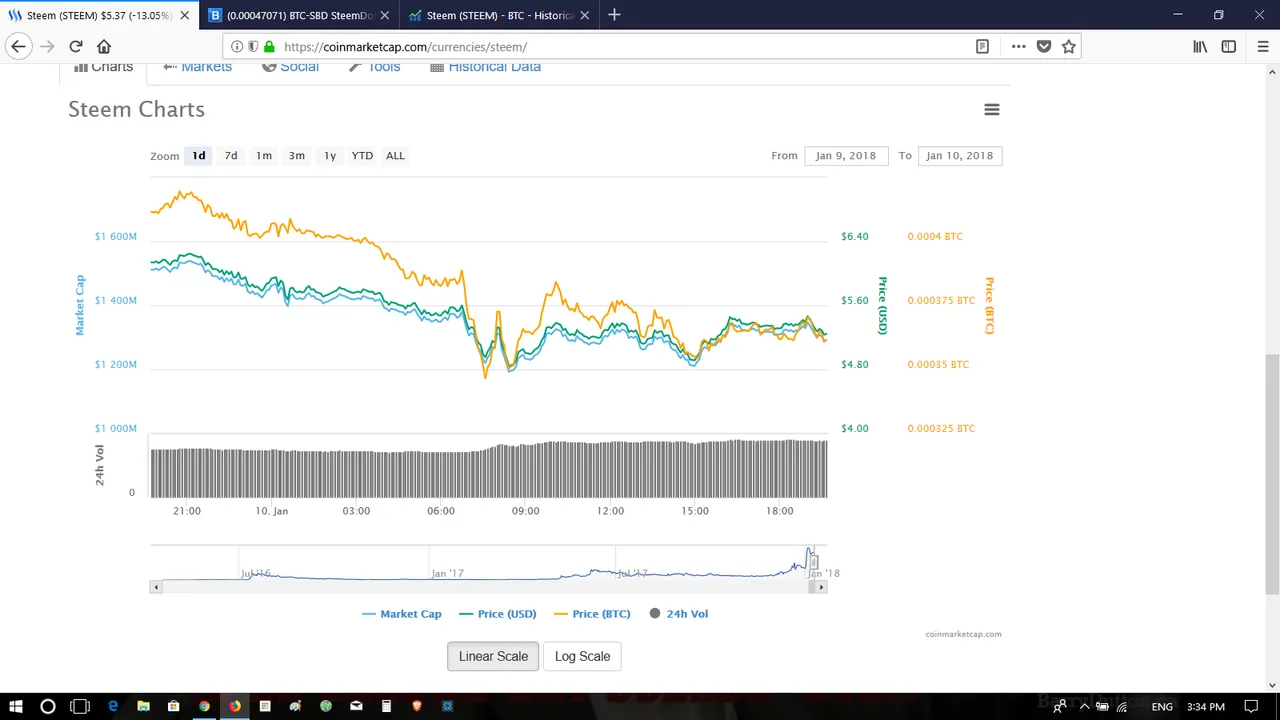The image size is (1280, 720).
Task: Set chart zoom to 1y
Action: [x=330, y=156]
